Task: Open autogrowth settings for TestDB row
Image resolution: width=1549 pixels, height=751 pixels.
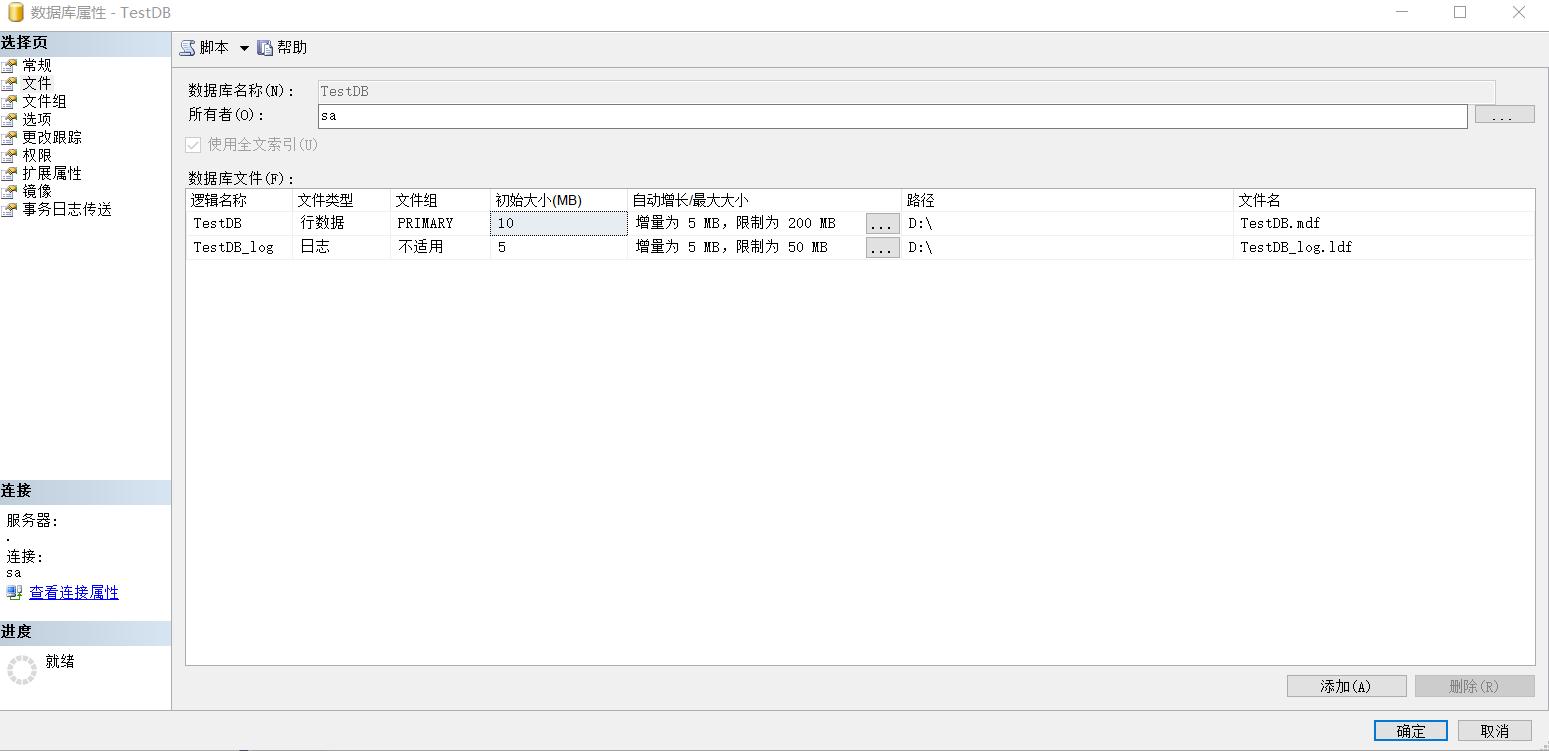Action: 882,223
